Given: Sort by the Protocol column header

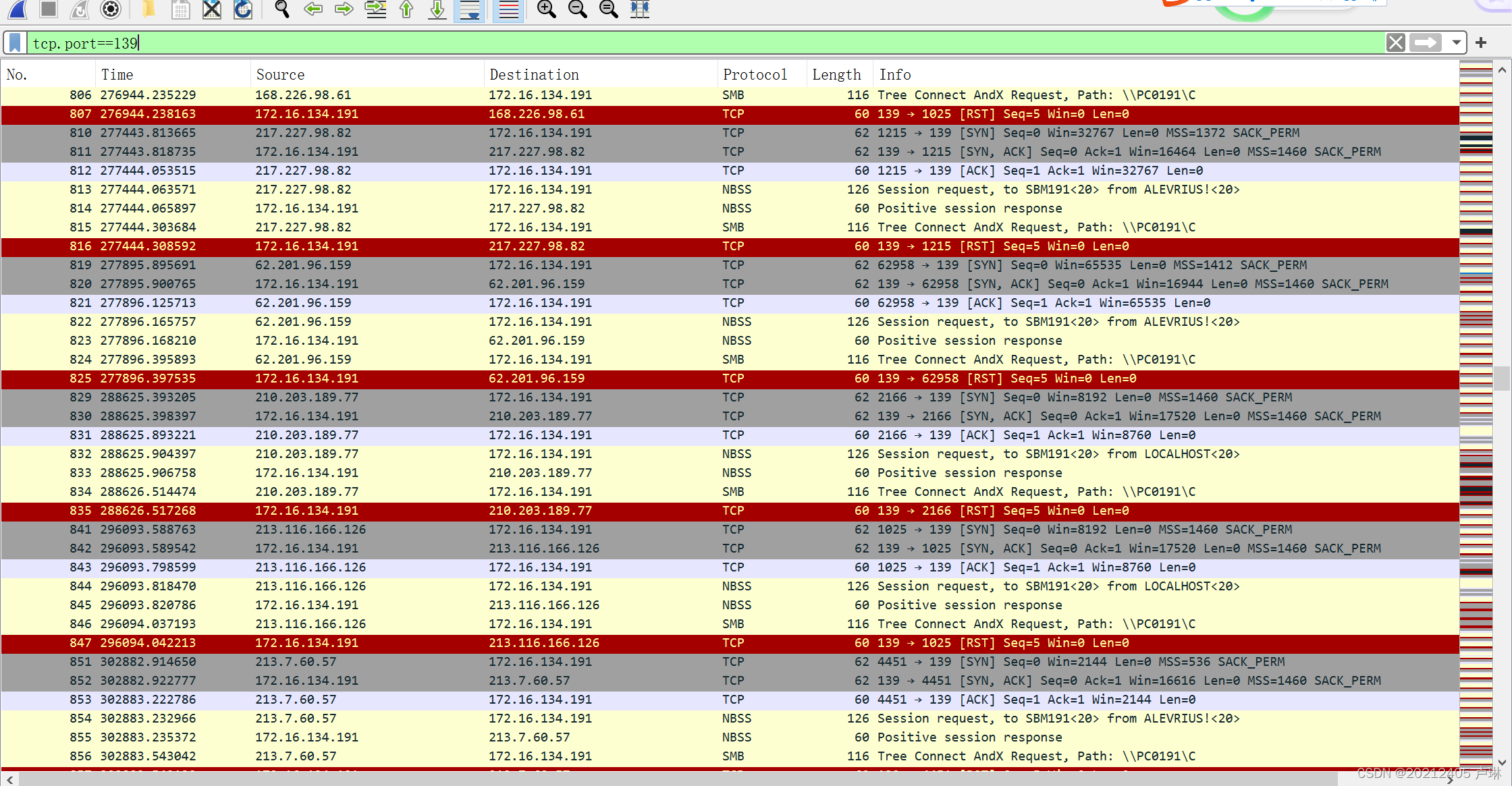Looking at the screenshot, I should point(762,74).
